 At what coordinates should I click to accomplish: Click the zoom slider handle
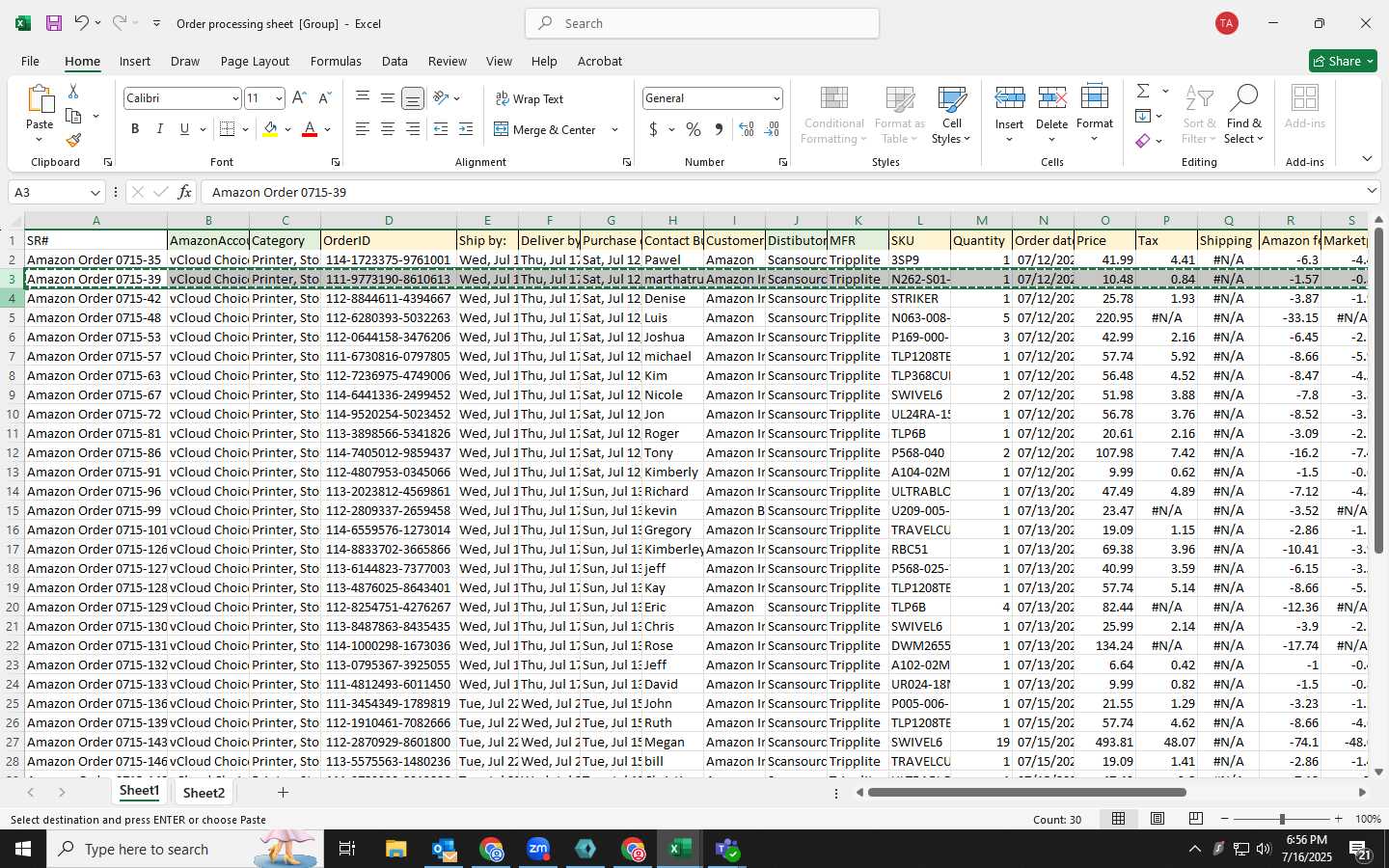[1282, 819]
